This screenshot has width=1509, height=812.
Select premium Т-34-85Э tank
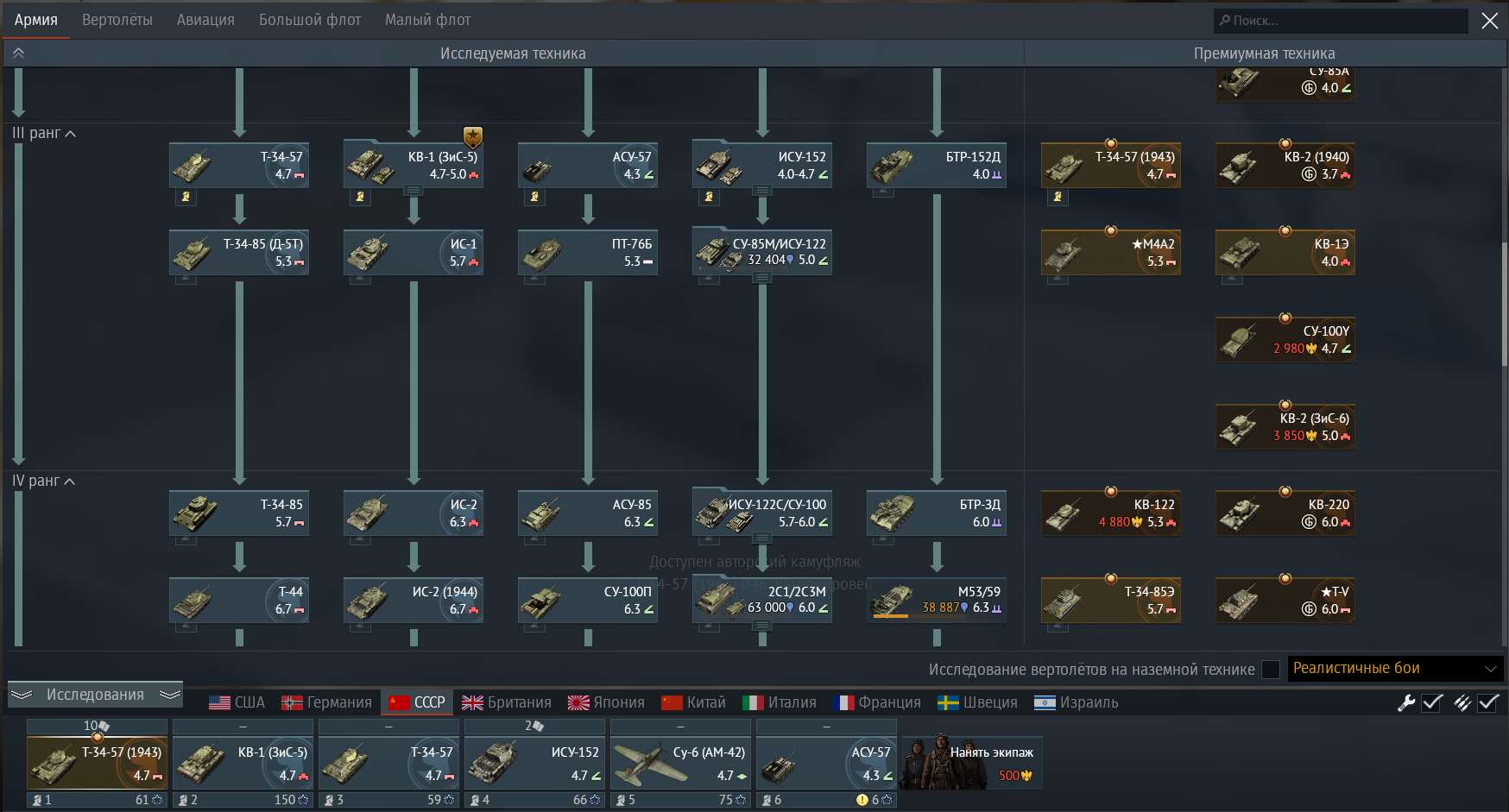click(1111, 600)
